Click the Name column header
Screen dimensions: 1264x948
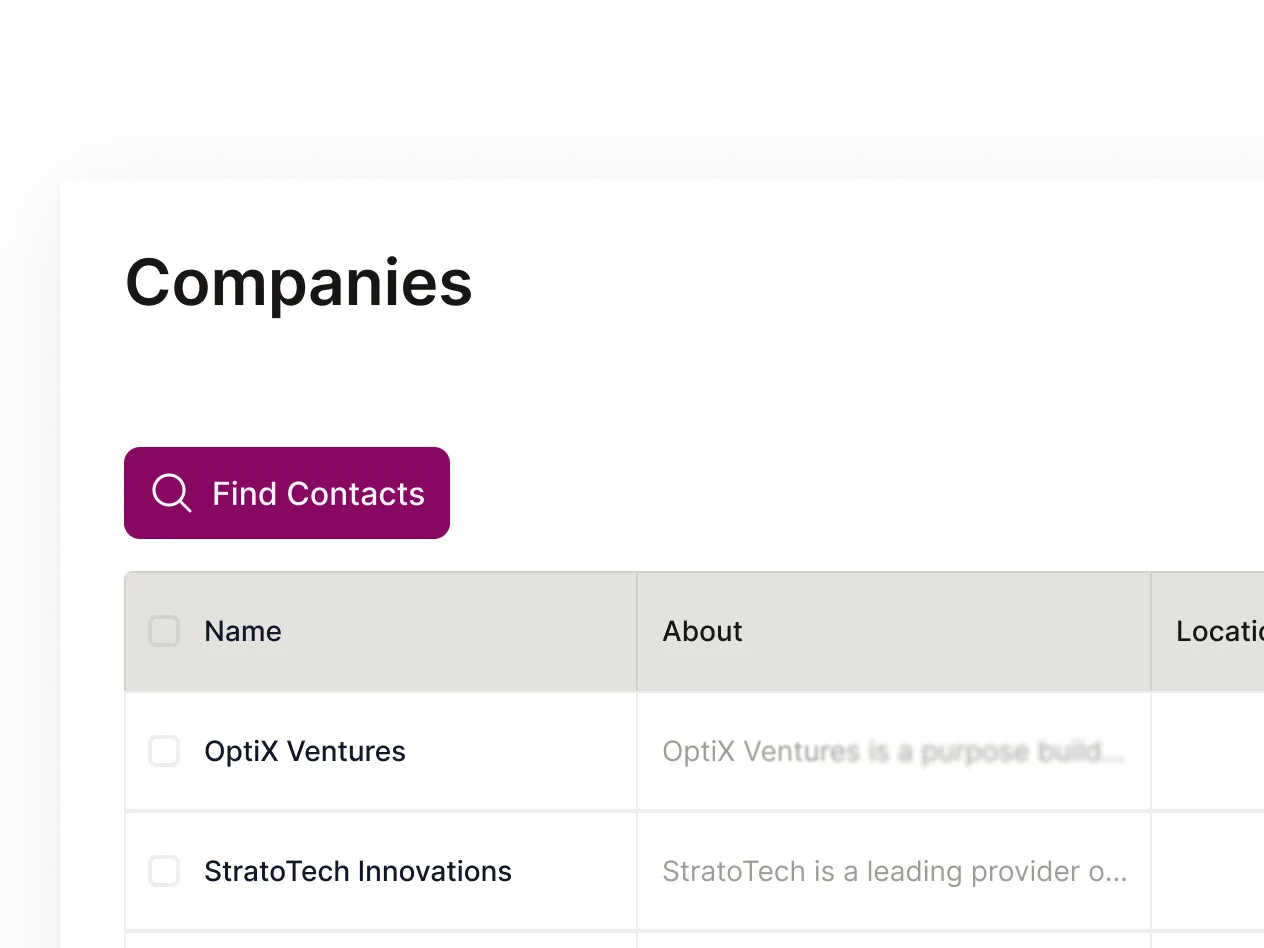tap(243, 631)
